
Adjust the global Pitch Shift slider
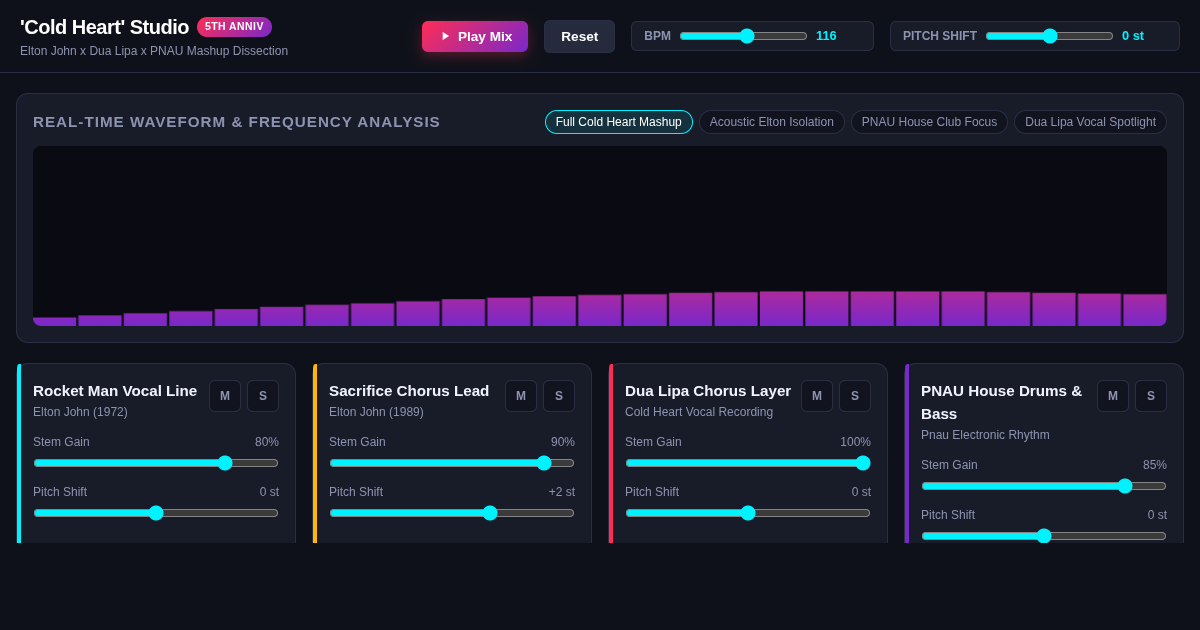[1049, 36]
